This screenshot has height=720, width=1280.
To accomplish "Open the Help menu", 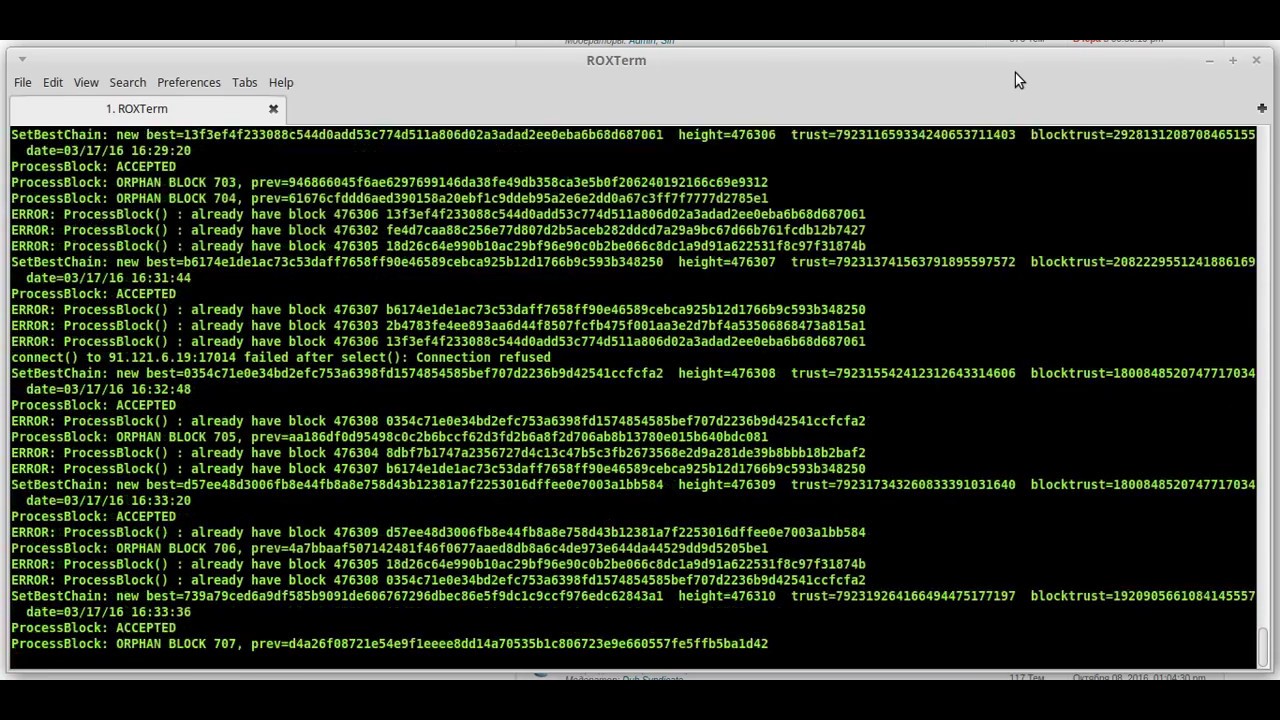I will (x=281, y=82).
